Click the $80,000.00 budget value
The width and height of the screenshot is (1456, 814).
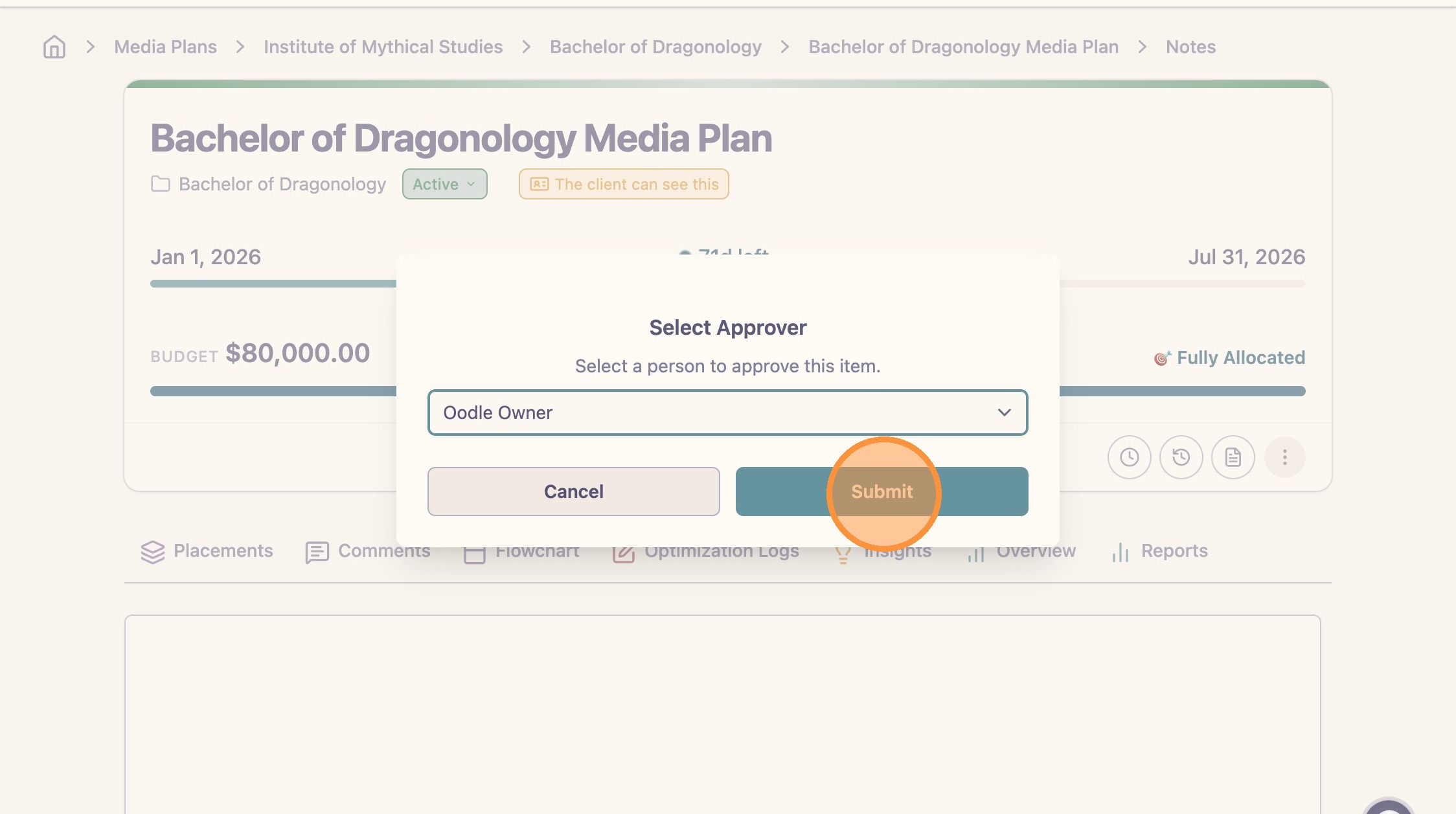297,353
